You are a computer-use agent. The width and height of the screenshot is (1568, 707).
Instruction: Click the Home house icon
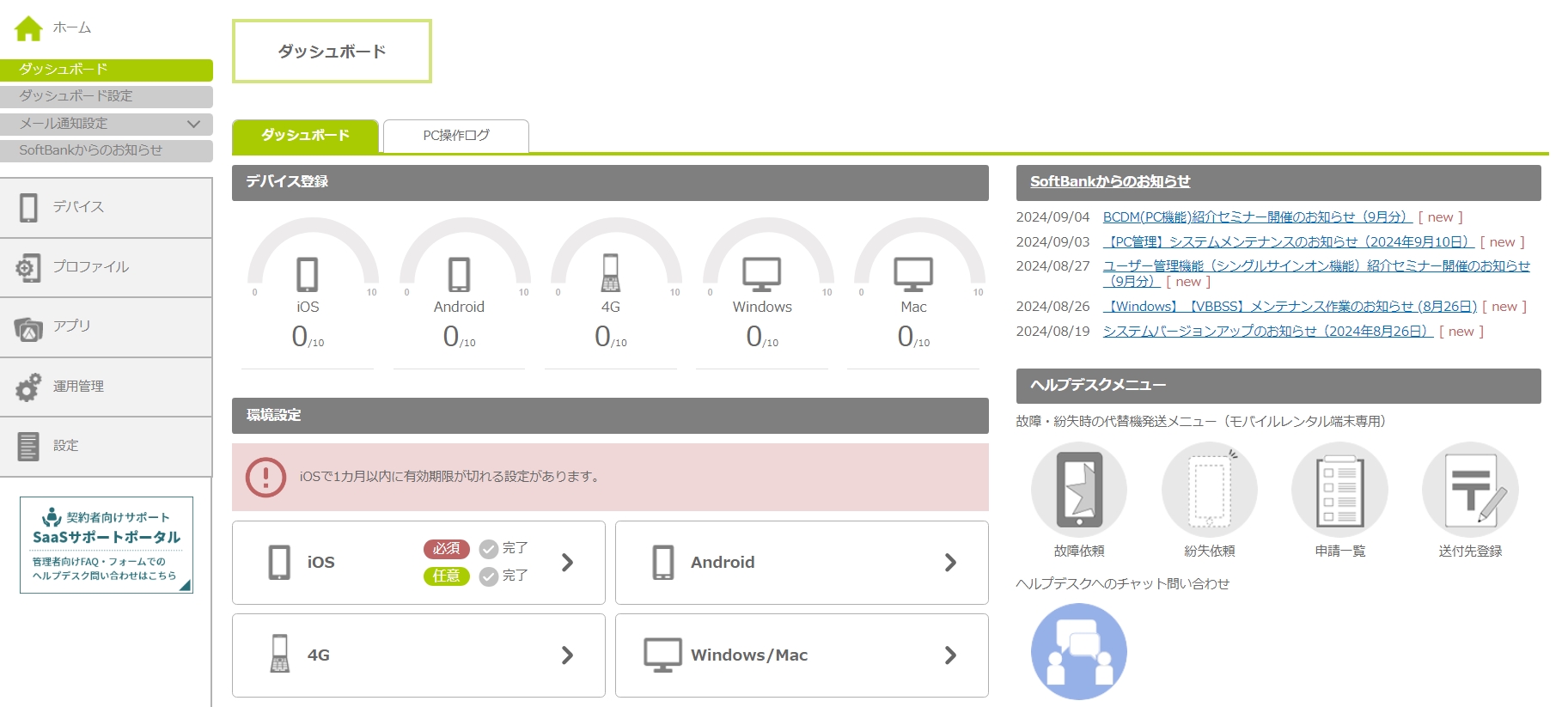(x=28, y=28)
